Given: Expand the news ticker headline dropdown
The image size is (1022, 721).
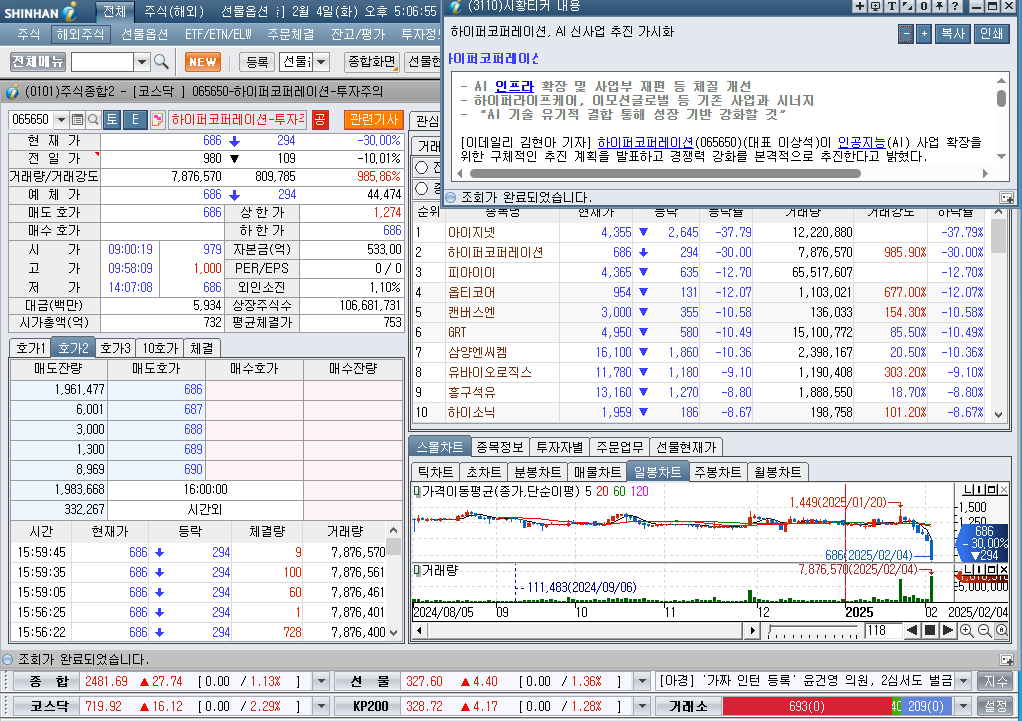Looking at the screenshot, I should click(963, 681).
